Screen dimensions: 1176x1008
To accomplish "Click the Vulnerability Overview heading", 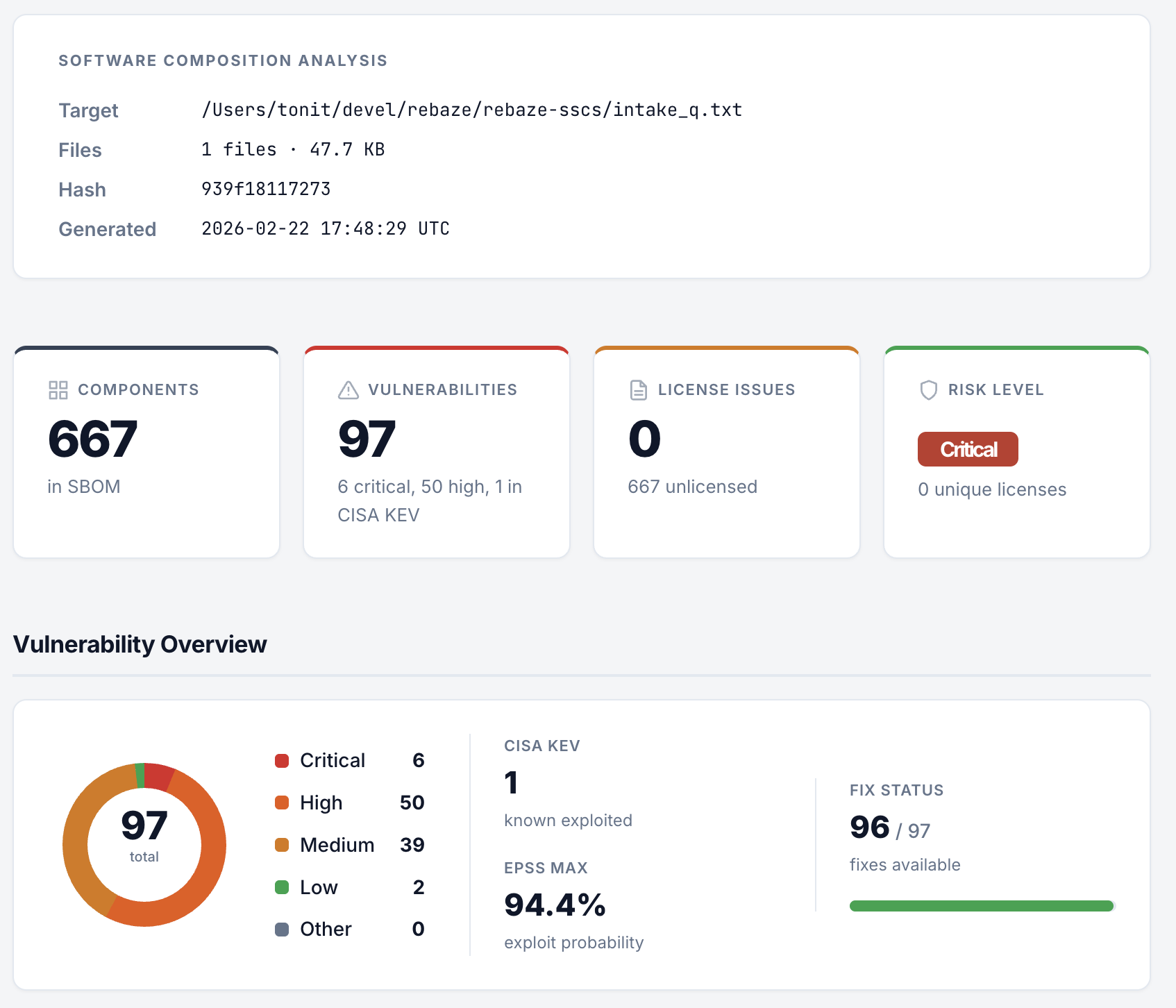I will click(140, 644).
